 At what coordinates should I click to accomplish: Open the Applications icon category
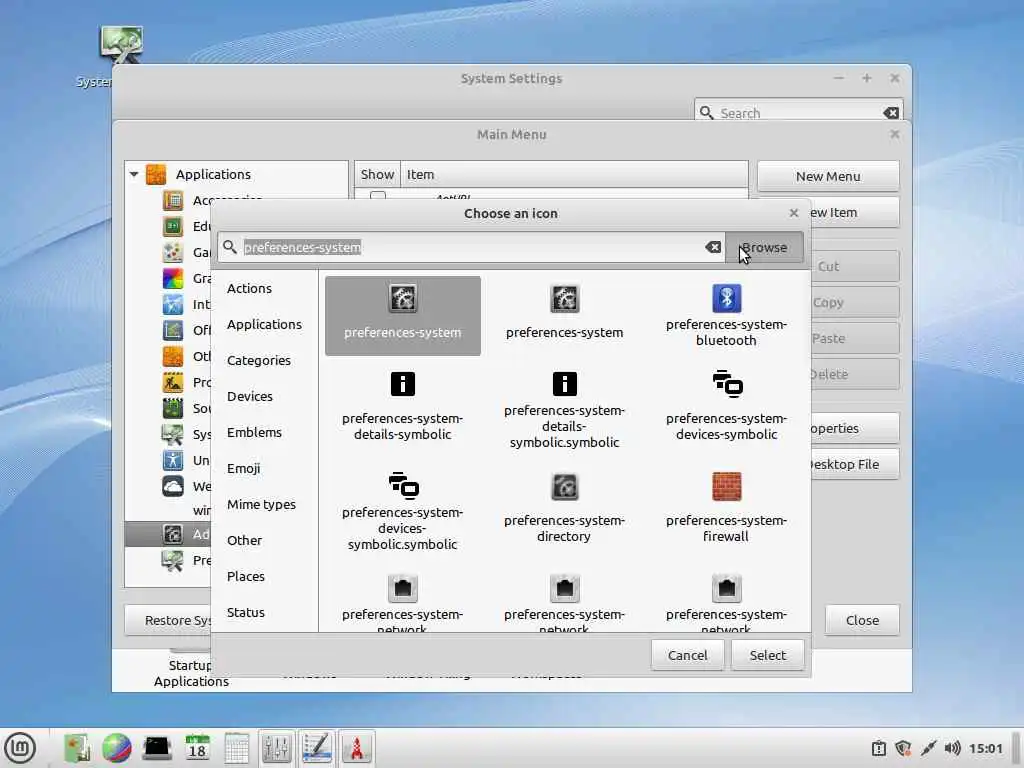pyautogui.click(x=264, y=324)
